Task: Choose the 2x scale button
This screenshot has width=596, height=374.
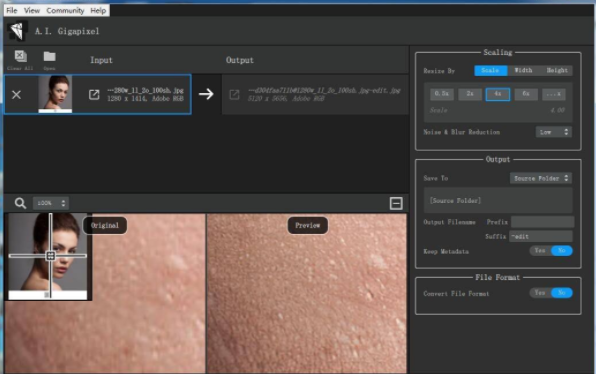Action: (x=470, y=94)
